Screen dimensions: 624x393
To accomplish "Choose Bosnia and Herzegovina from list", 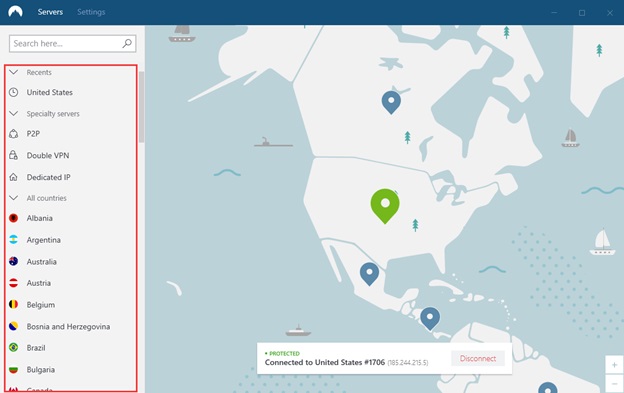I will (x=68, y=327).
